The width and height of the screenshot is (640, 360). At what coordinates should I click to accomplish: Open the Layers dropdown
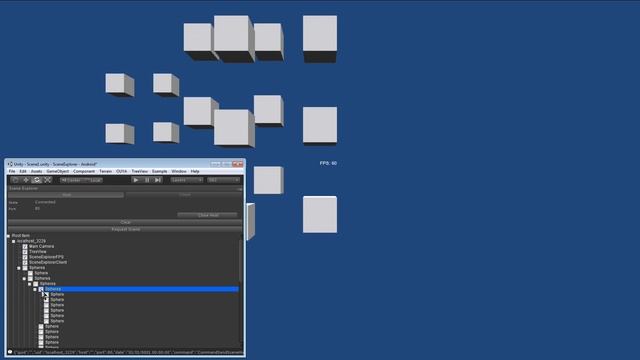click(187, 180)
